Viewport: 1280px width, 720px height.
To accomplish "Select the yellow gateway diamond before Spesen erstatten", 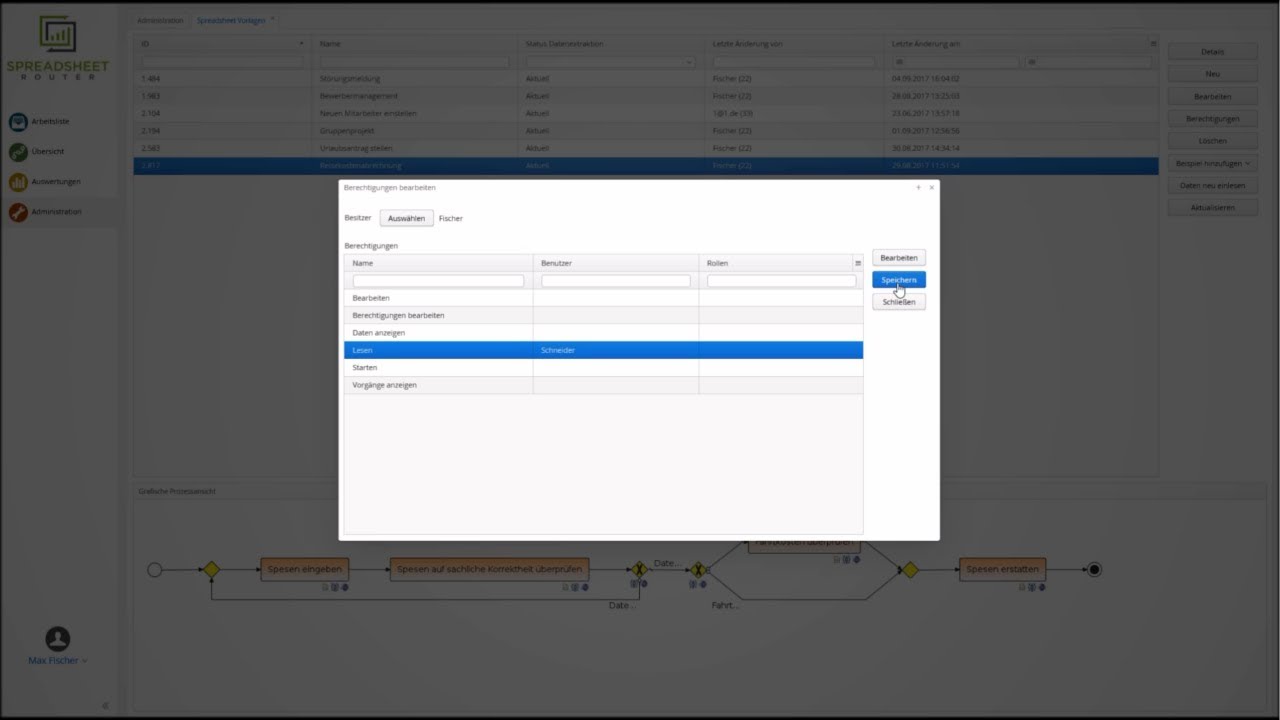I will [x=910, y=569].
